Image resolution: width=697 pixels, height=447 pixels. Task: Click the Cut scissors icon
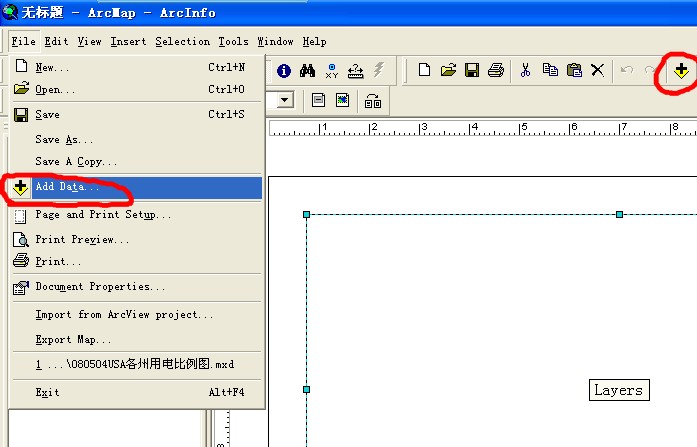525,70
